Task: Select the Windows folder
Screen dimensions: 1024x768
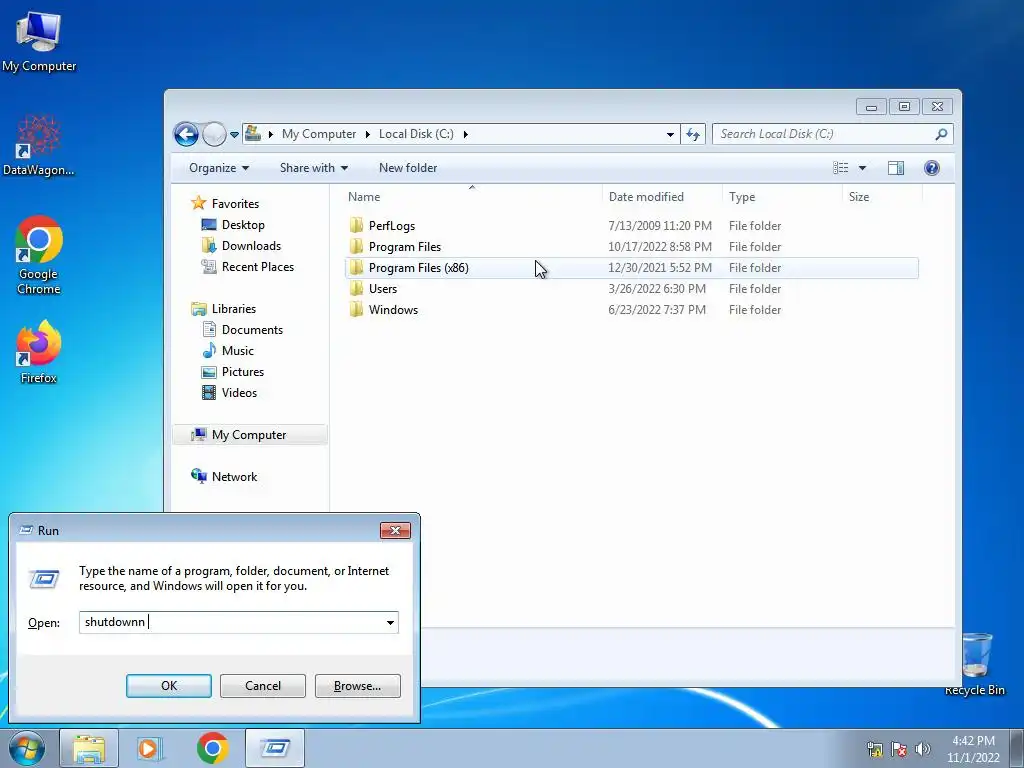Action: [x=393, y=310]
